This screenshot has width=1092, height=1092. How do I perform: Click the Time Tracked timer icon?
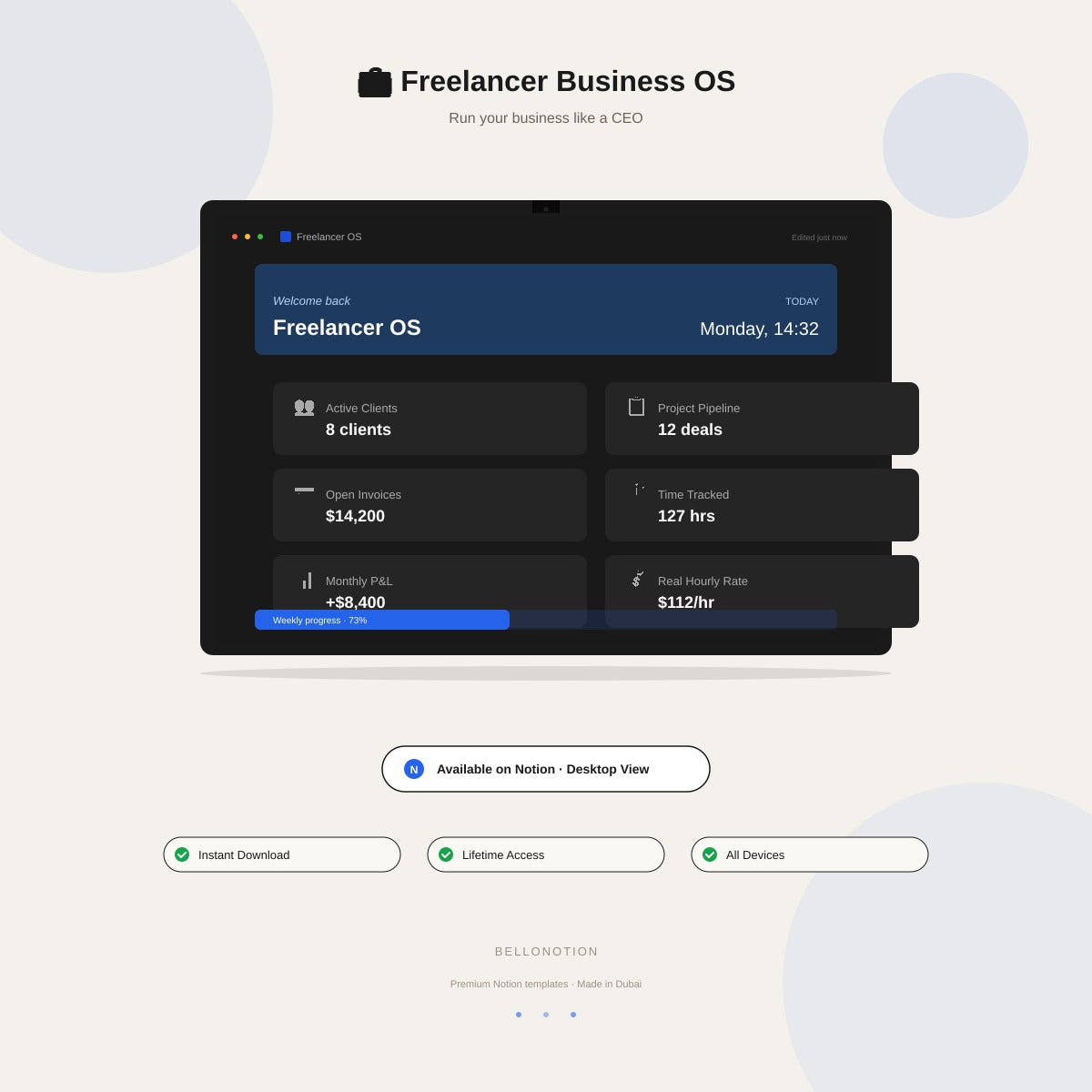[x=639, y=490]
